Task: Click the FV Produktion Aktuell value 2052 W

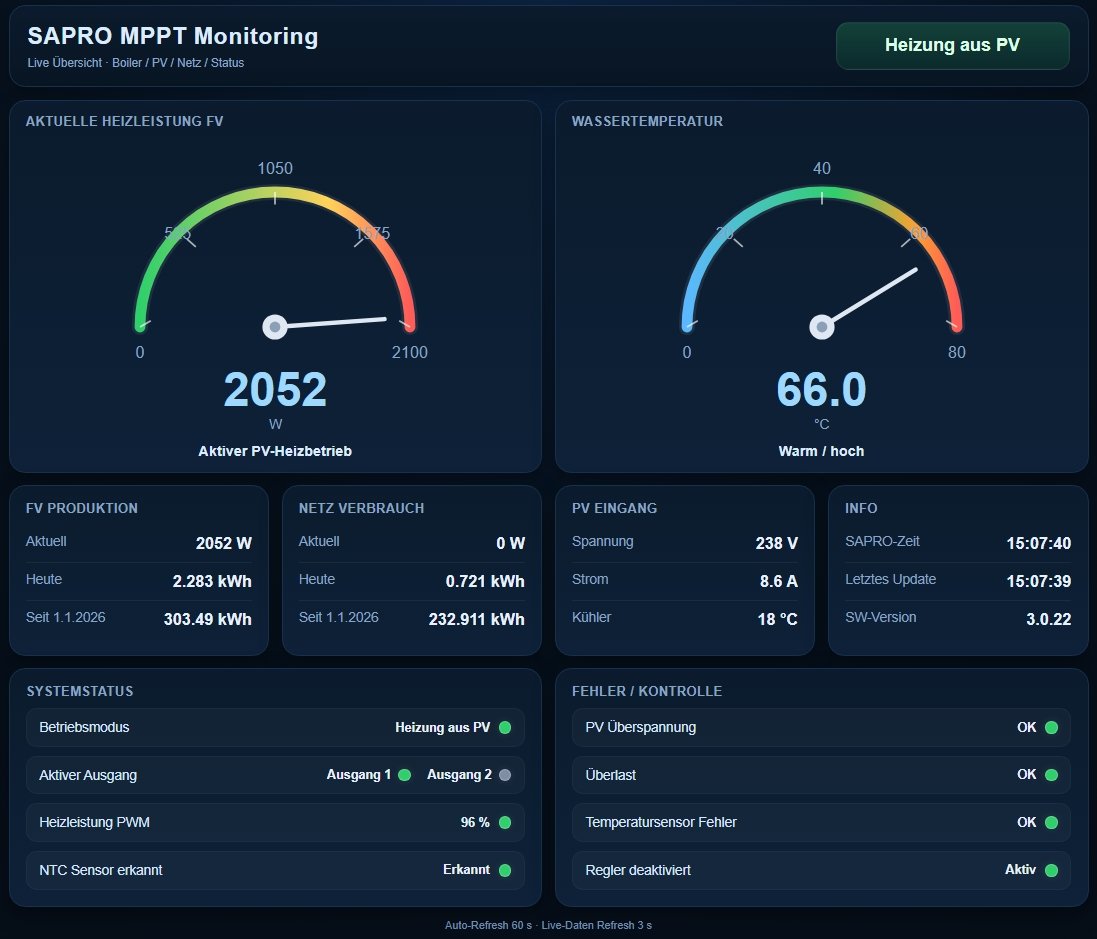Action: (x=224, y=543)
